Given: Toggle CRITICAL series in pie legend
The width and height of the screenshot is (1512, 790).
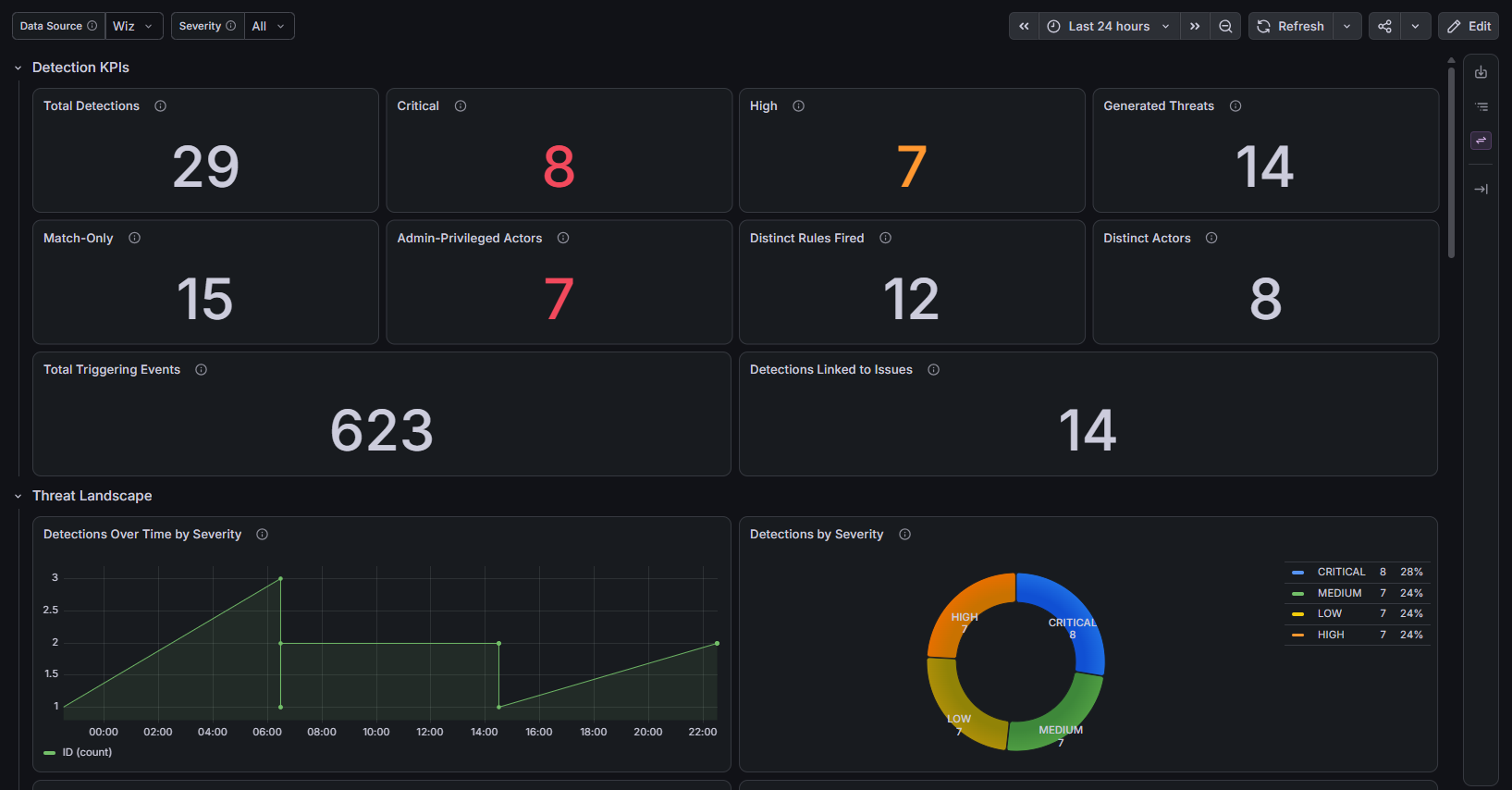Looking at the screenshot, I should (x=1341, y=572).
